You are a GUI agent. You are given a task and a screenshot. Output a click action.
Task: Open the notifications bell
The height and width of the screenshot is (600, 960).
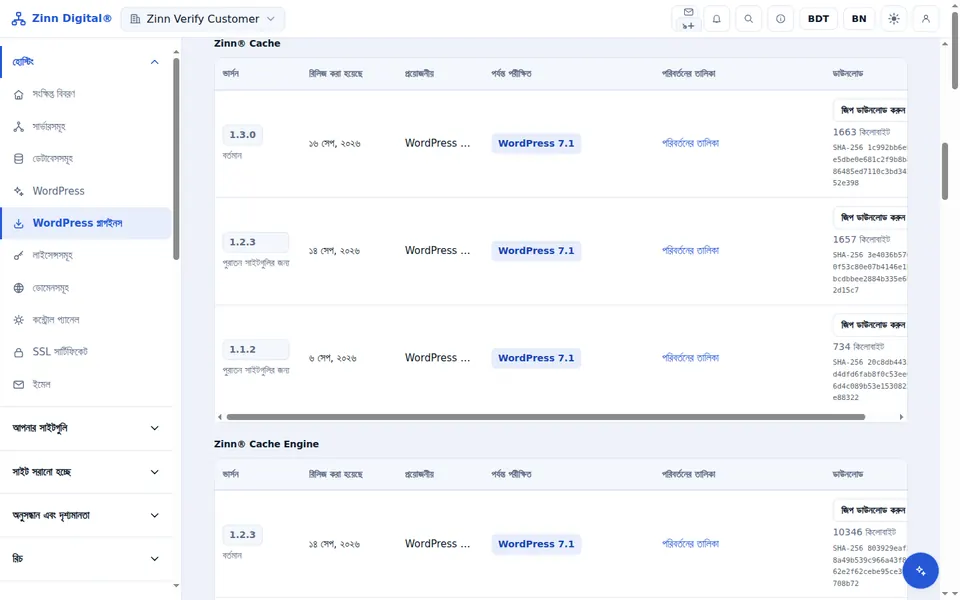[x=716, y=19]
